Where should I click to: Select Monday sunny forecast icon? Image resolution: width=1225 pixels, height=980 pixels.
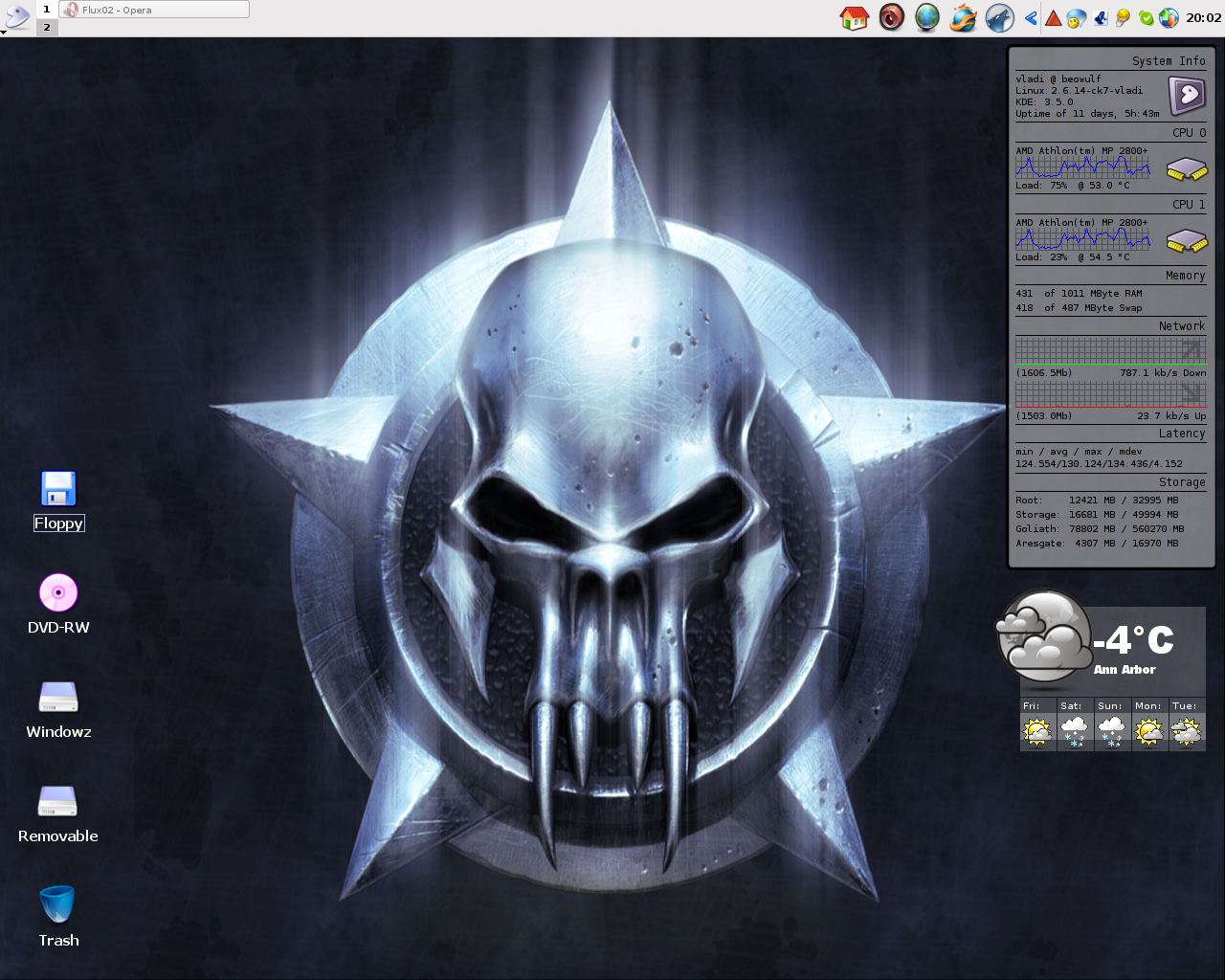1149,732
